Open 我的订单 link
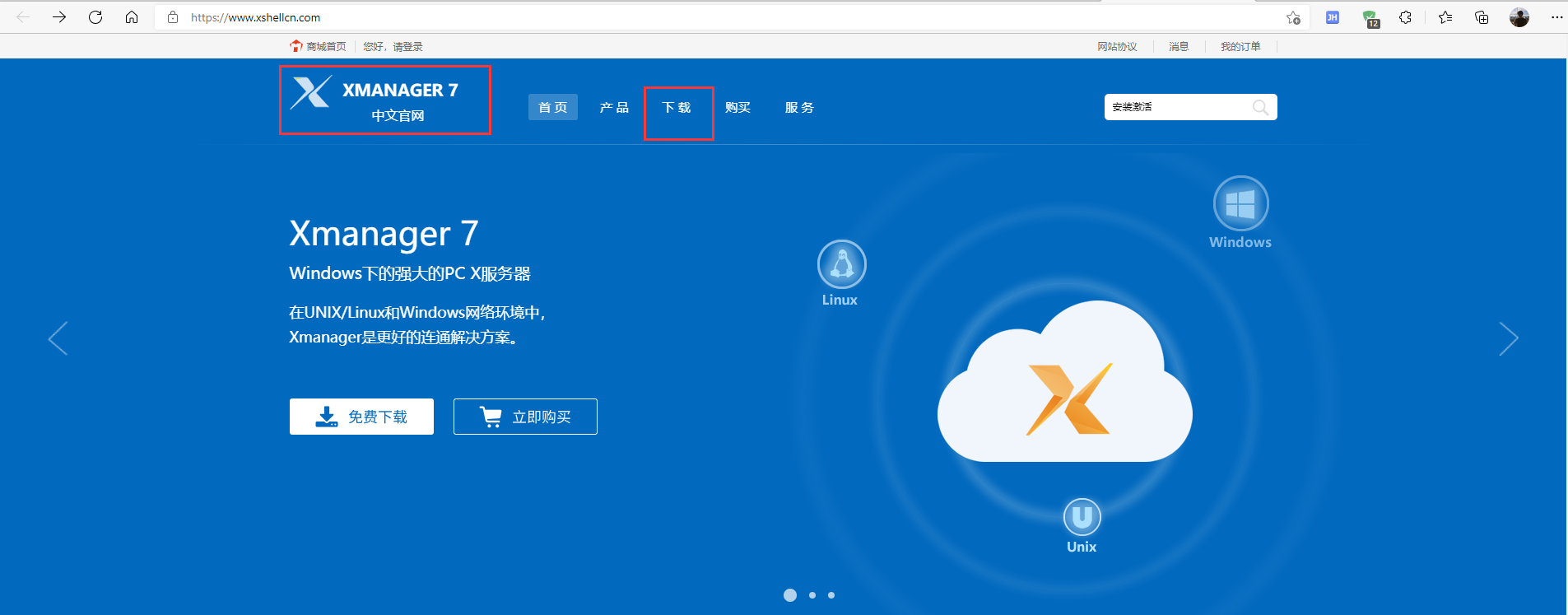This screenshot has width=1568, height=615. pos(1240,47)
